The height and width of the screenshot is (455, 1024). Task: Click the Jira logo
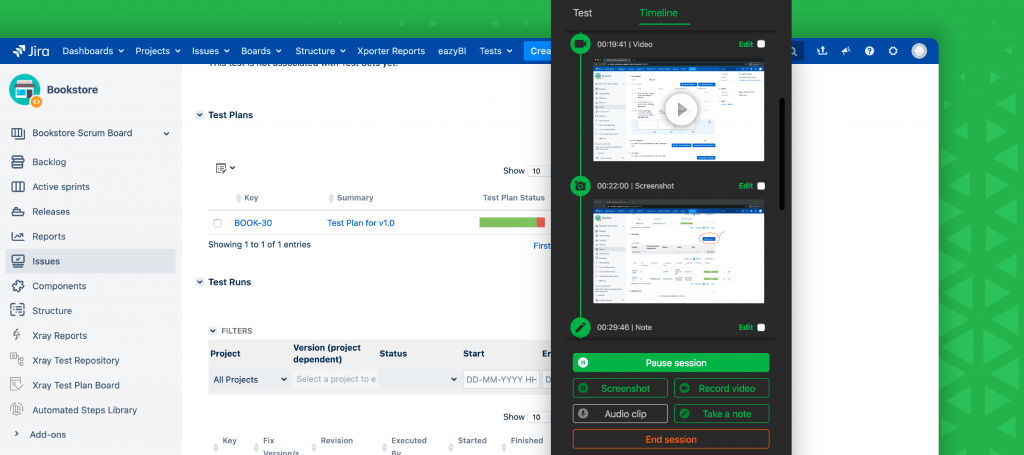tap(31, 51)
